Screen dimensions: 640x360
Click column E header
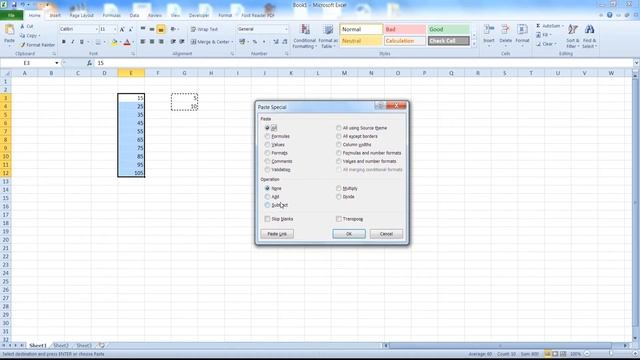(131, 73)
